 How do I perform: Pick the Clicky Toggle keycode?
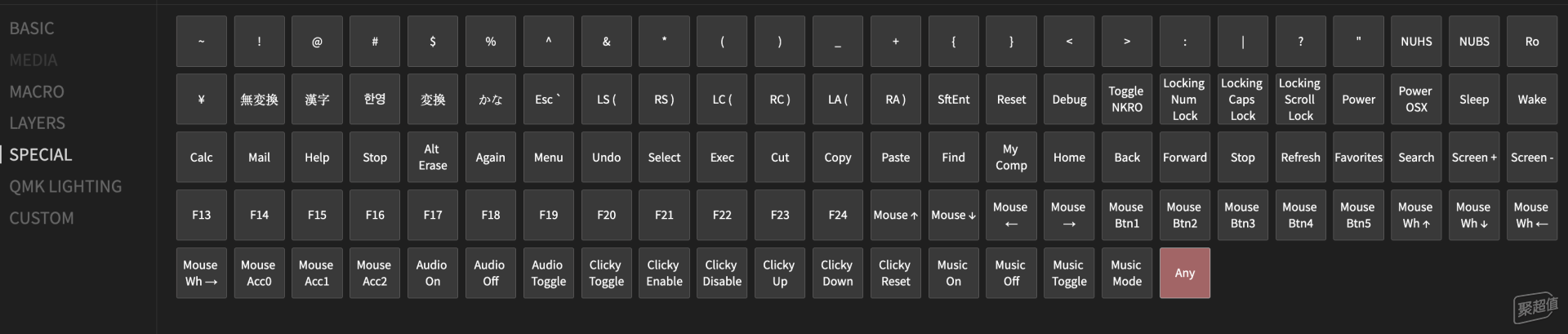click(x=606, y=273)
